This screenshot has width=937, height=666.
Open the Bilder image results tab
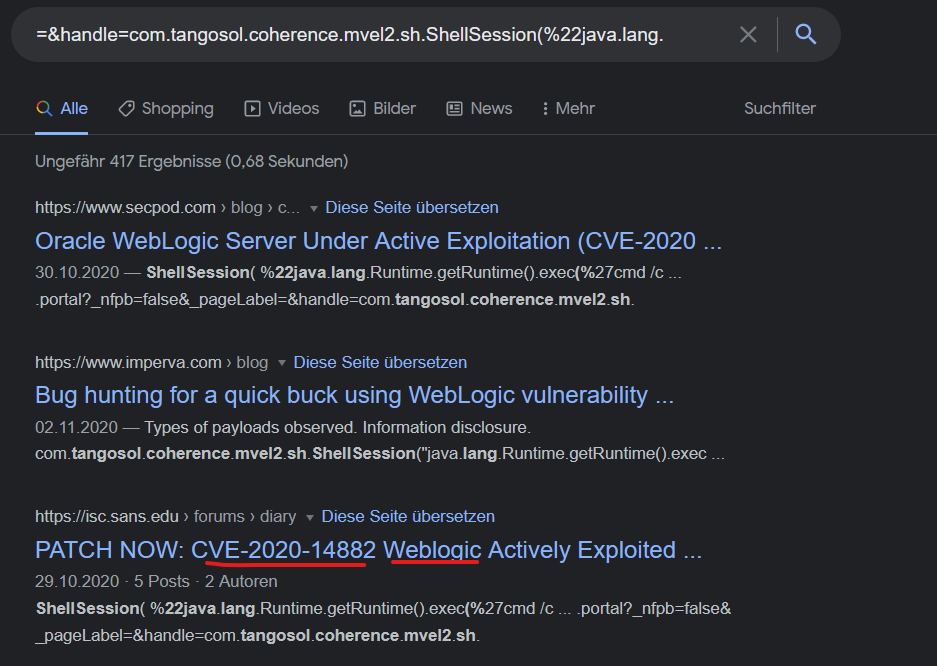pos(382,108)
